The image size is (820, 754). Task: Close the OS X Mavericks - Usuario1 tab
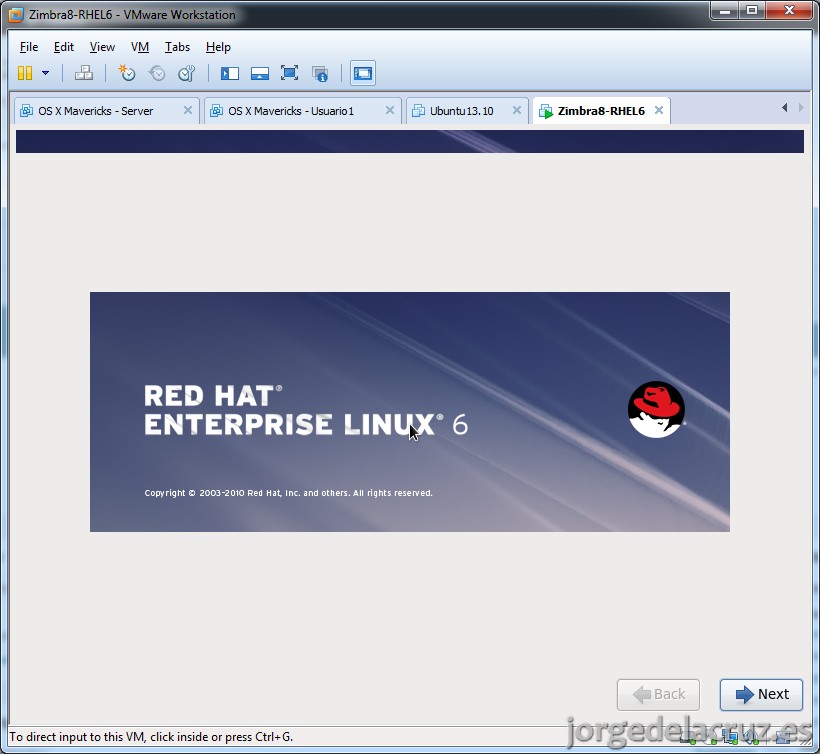[390, 110]
